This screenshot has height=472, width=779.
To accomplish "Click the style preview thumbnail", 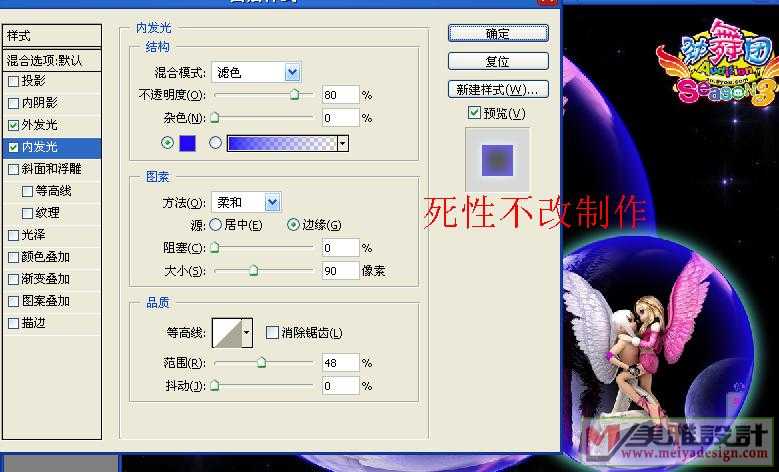I will click(x=497, y=159).
